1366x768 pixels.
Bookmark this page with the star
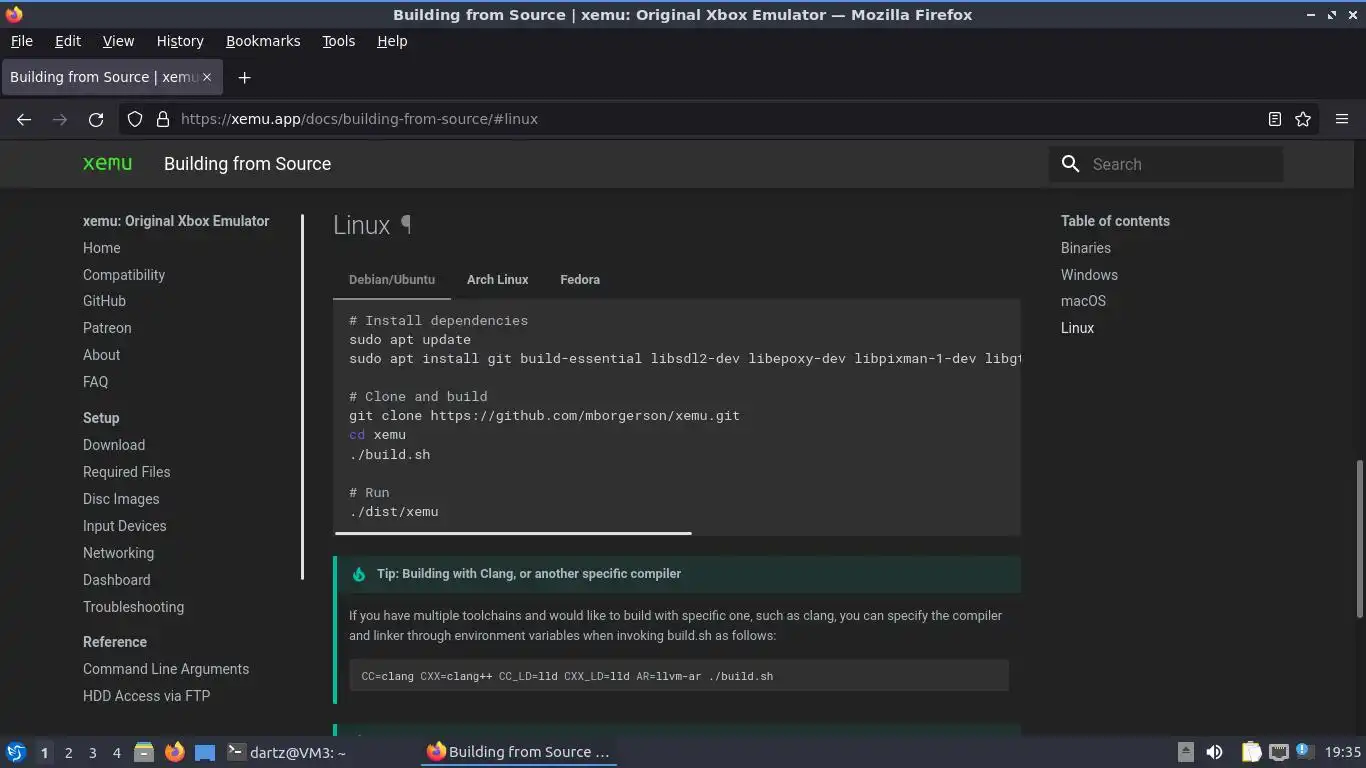pos(1303,119)
